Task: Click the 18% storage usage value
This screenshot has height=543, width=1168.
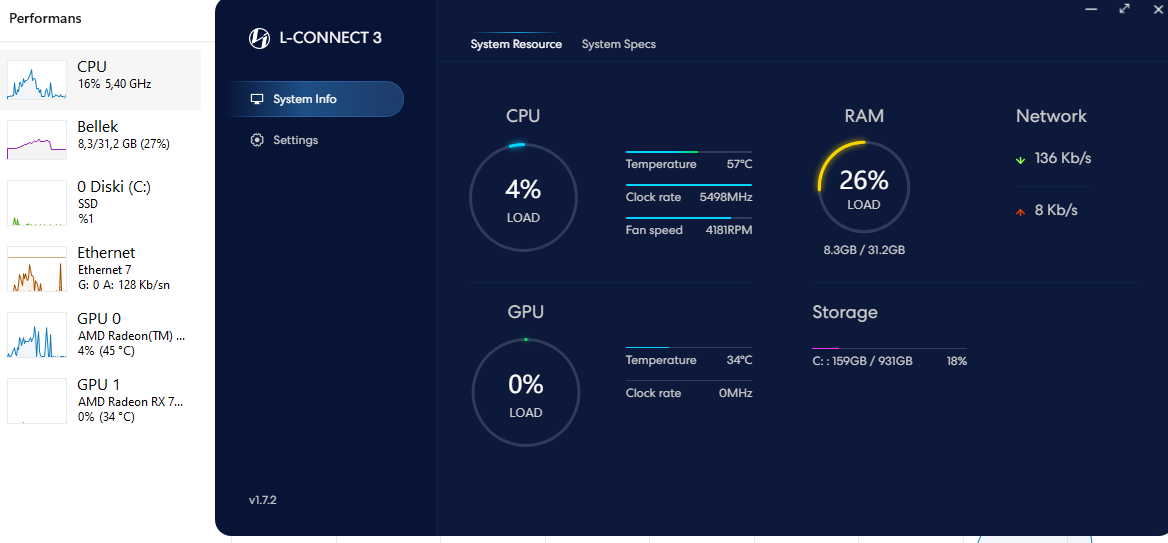Action: click(956, 361)
